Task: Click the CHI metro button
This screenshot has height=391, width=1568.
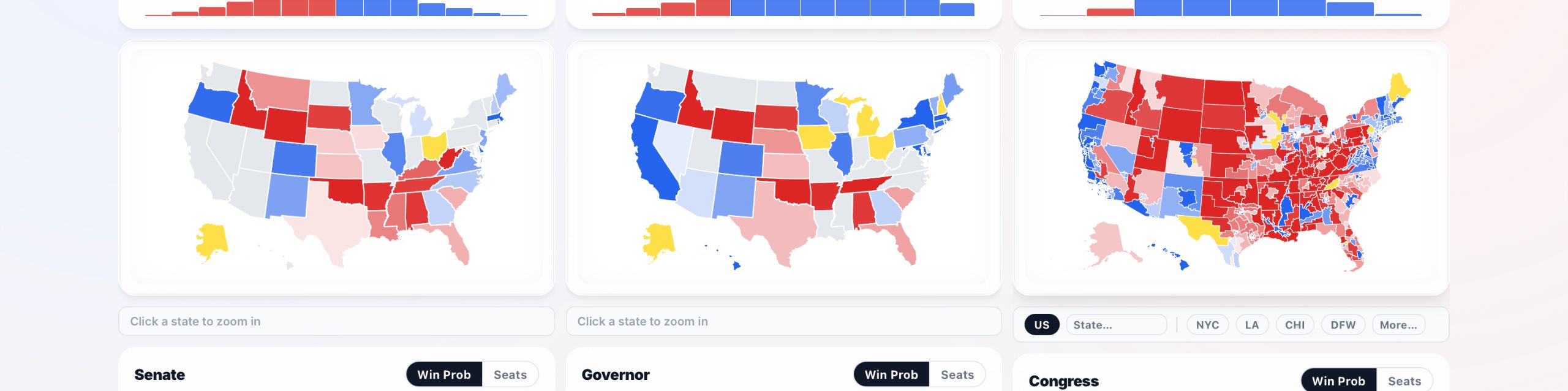Action: (1294, 325)
